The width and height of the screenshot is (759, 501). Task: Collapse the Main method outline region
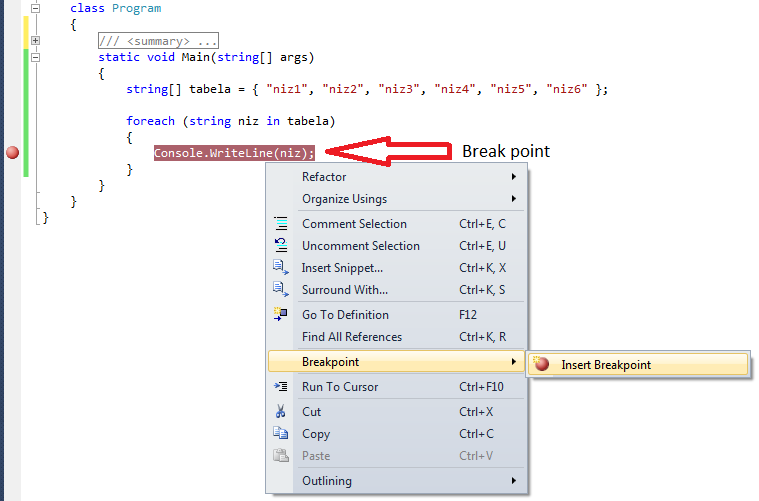point(36,57)
